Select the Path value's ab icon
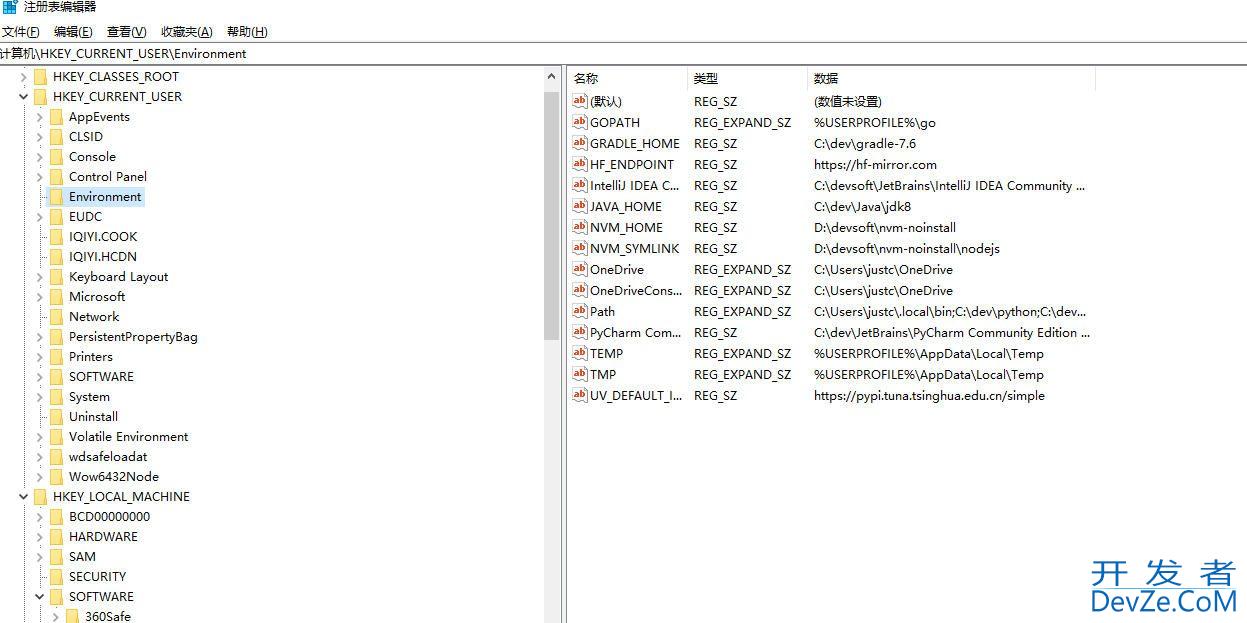 579,311
